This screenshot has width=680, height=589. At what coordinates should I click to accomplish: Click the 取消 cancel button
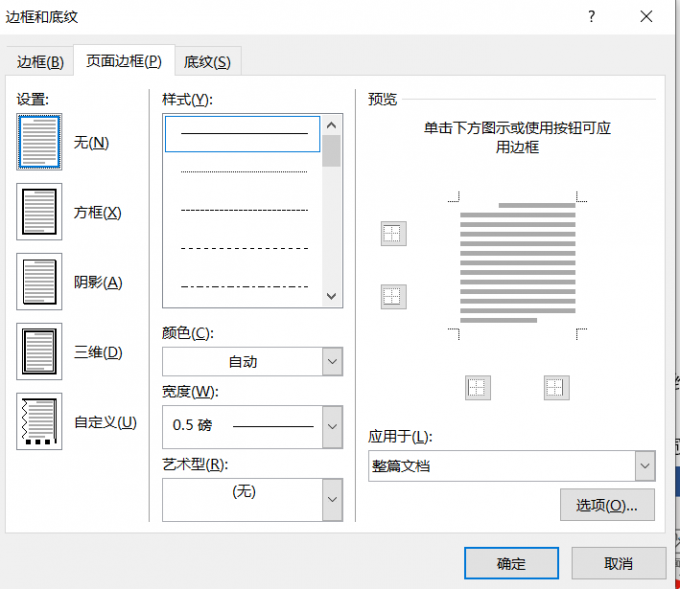619,563
